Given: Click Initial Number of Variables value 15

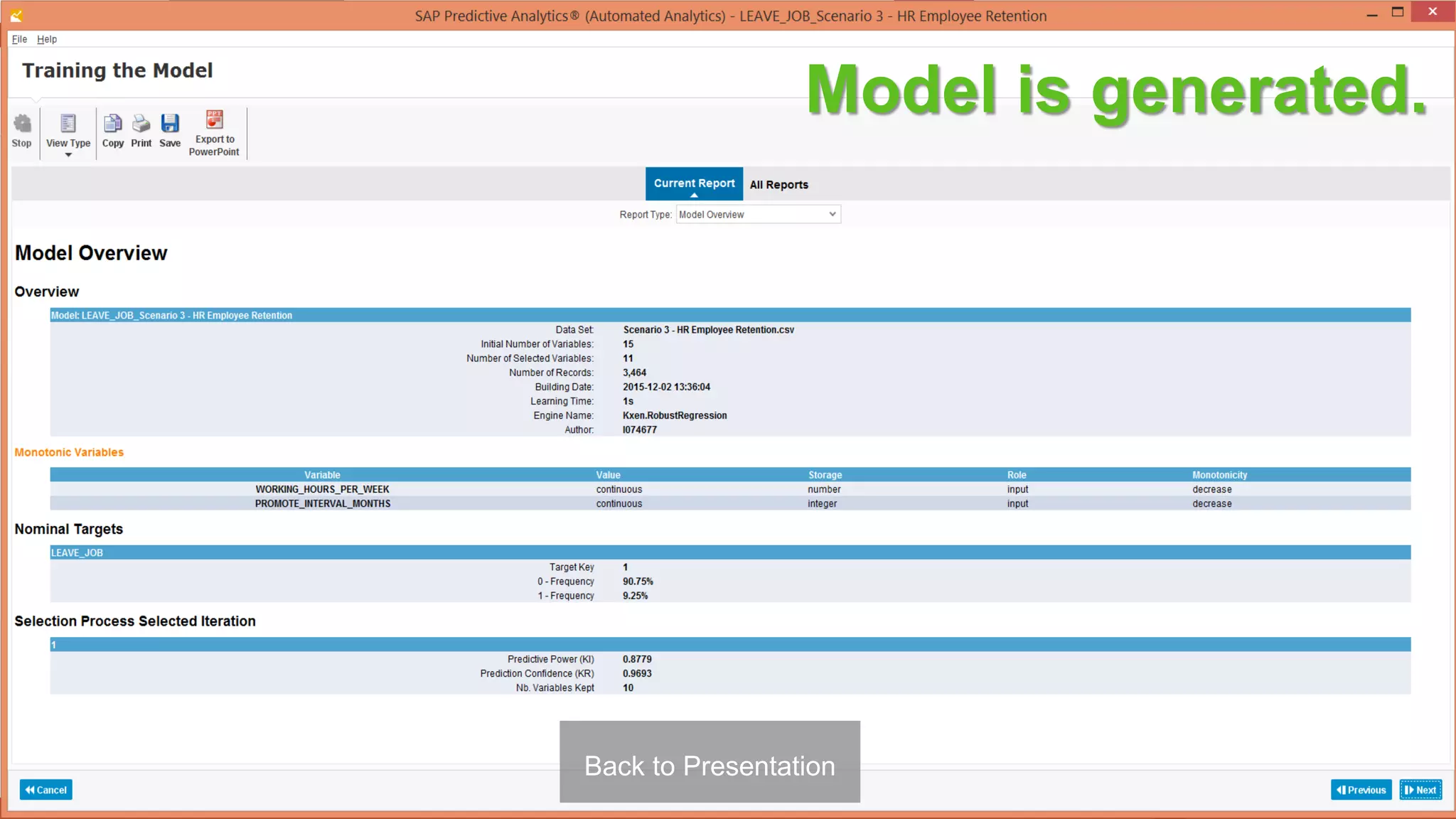Looking at the screenshot, I should [x=628, y=344].
